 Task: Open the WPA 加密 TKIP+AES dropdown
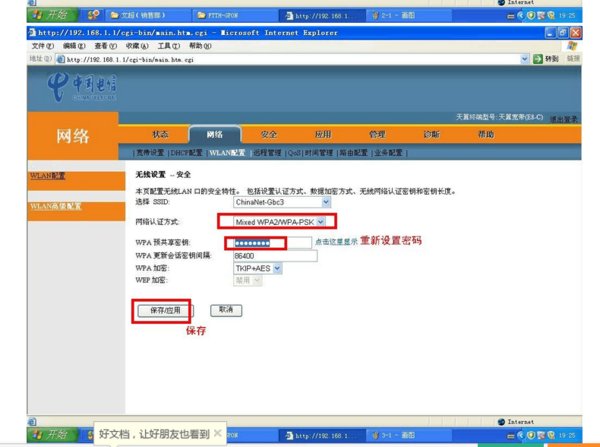pos(258,268)
